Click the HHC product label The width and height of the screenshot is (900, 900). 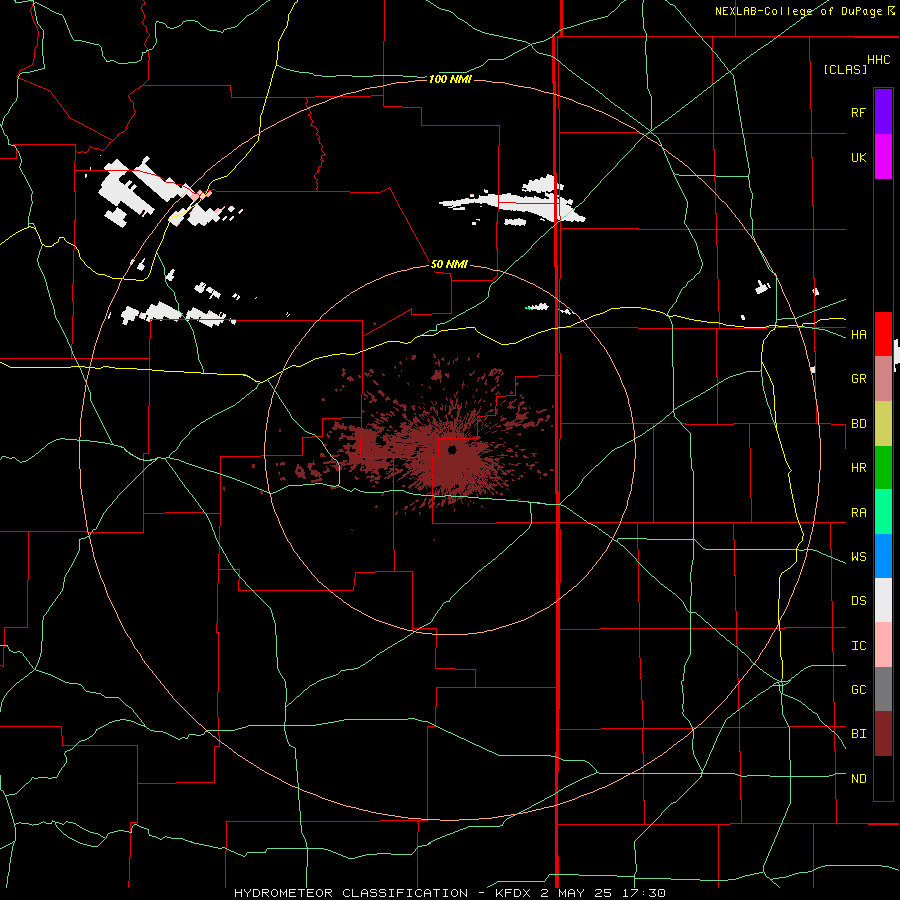(878, 60)
